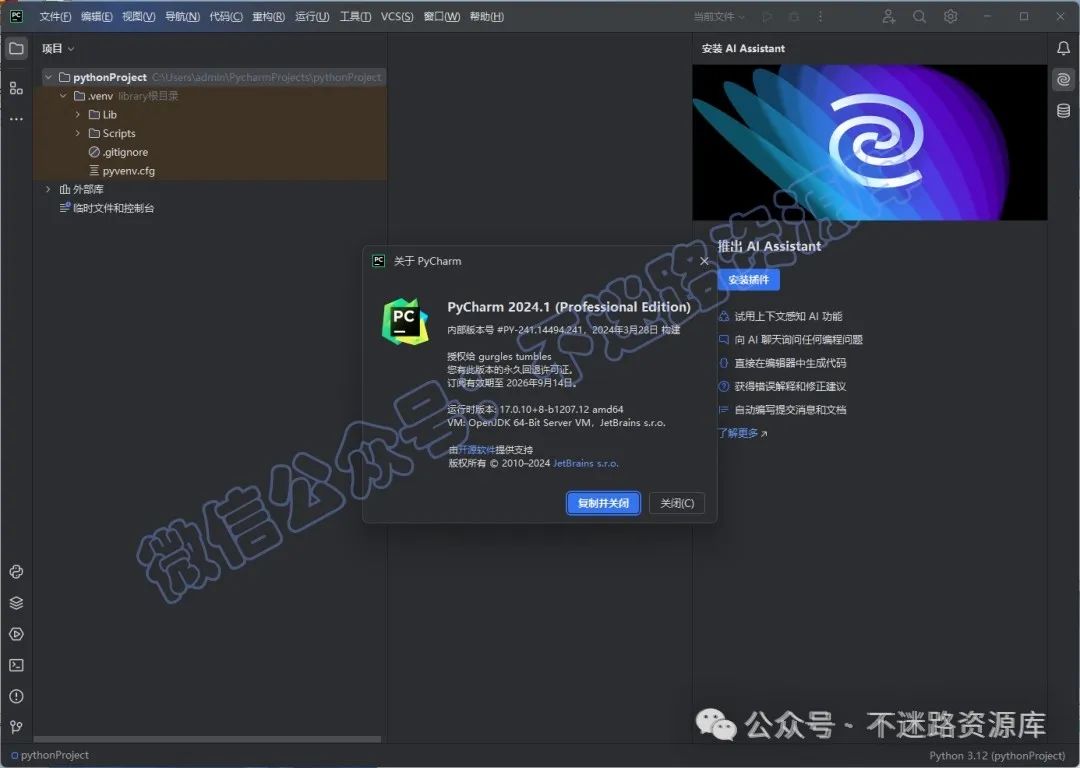Open the 重构(R) menu
Image resolution: width=1080 pixels, height=768 pixels.
269,17
